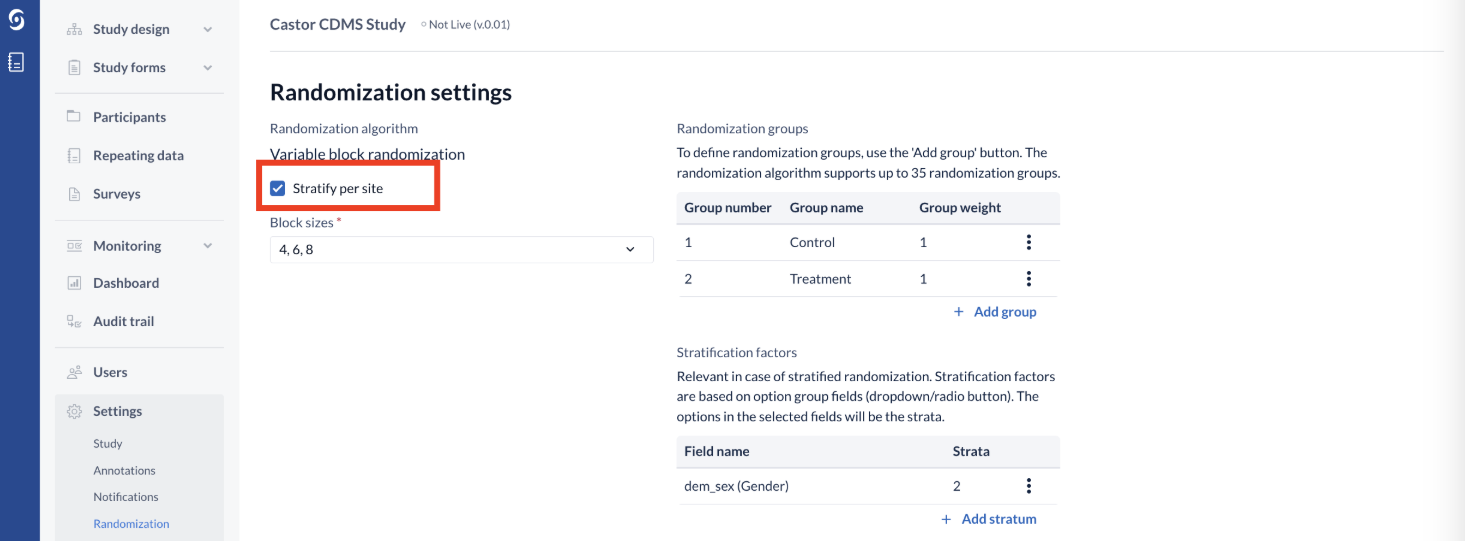Open three-dot menu for Control group

coord(1028,242)
